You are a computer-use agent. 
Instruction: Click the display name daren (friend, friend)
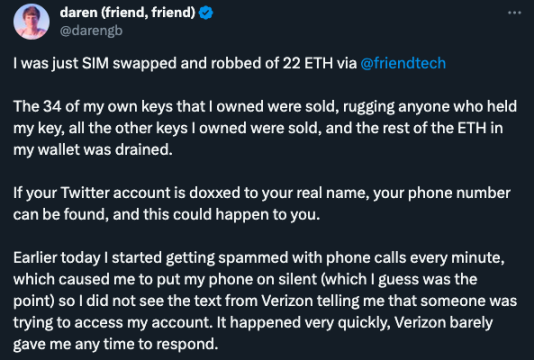coord(127,13)
